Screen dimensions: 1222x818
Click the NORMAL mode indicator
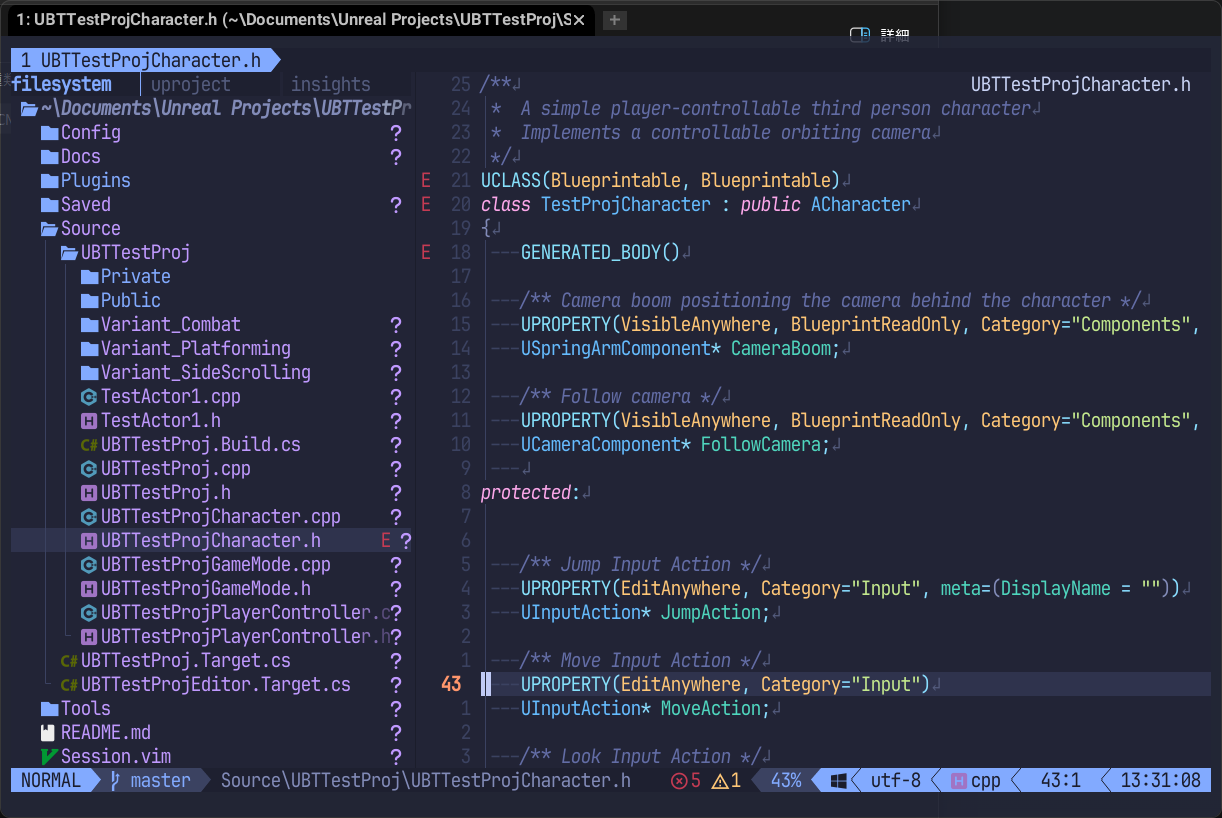[50, 781]
